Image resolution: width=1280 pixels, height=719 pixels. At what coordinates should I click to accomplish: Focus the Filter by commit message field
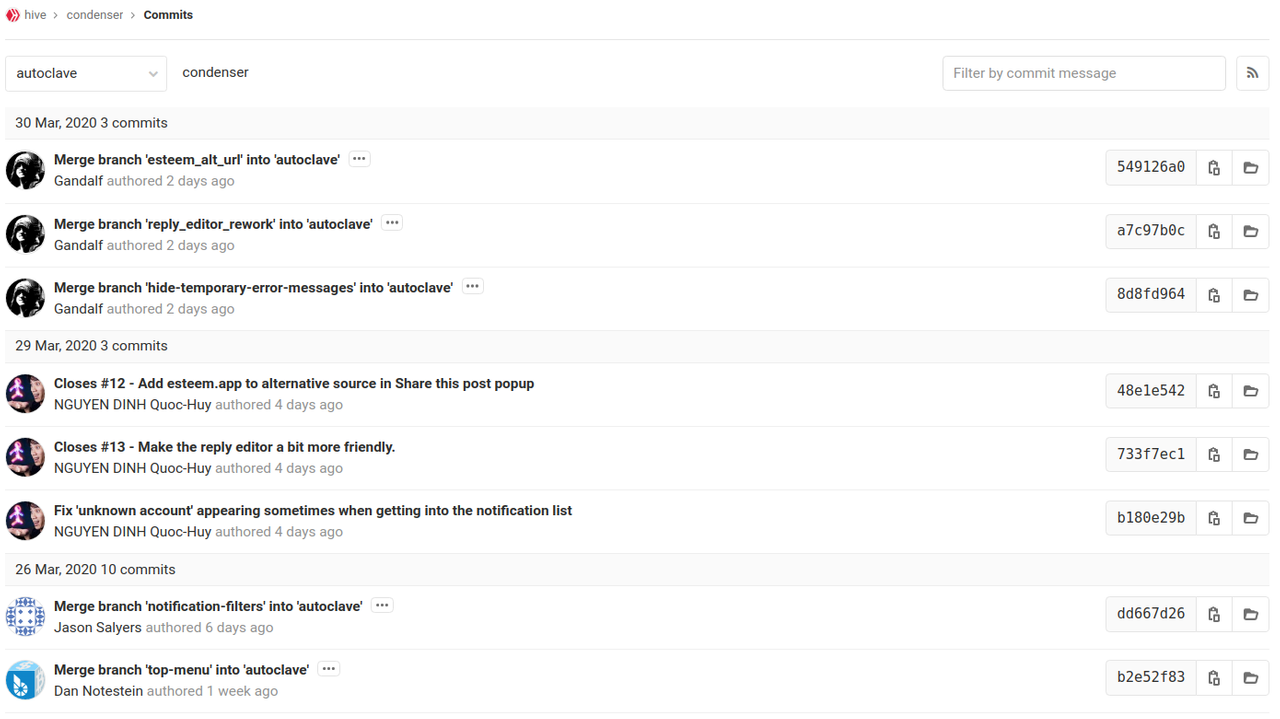click(x=1084, y=73)
